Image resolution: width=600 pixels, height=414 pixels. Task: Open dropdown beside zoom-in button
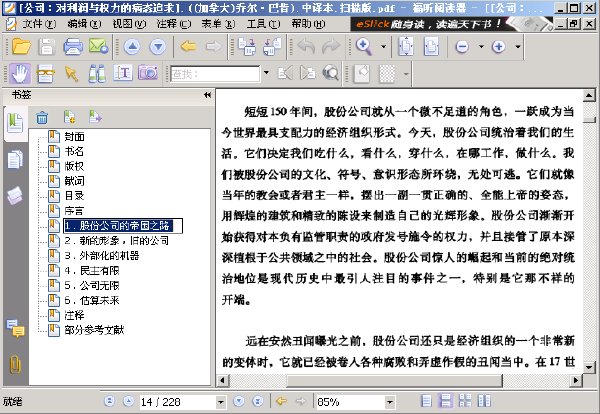pos(517,47)
